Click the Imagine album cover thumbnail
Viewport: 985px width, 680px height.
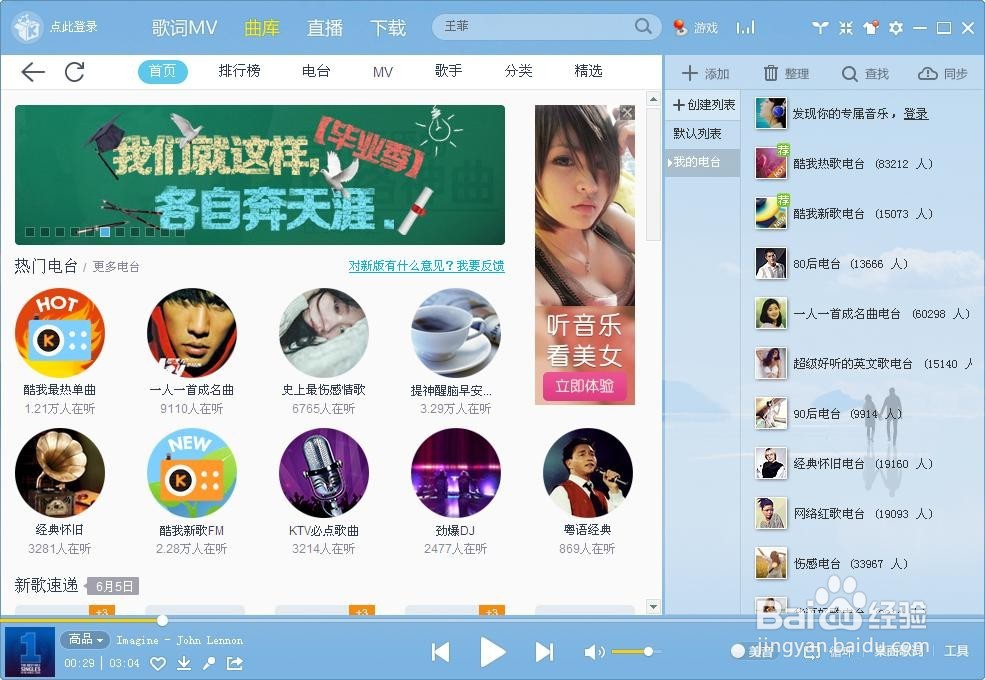30,652
